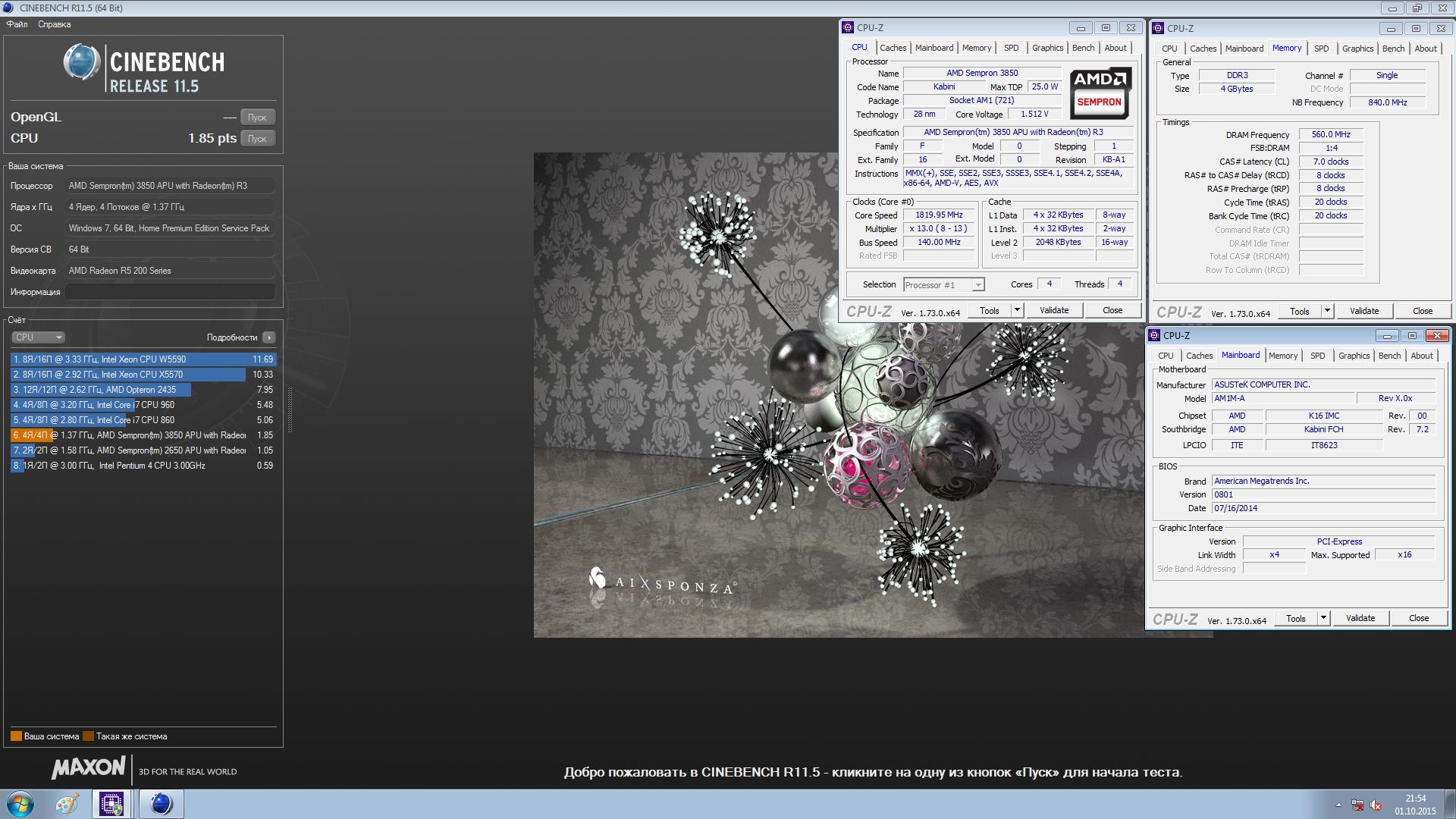Open Bench tab in Mainboard CPU-Z window
This screenshot has width=1456, height=819.
1389,356
